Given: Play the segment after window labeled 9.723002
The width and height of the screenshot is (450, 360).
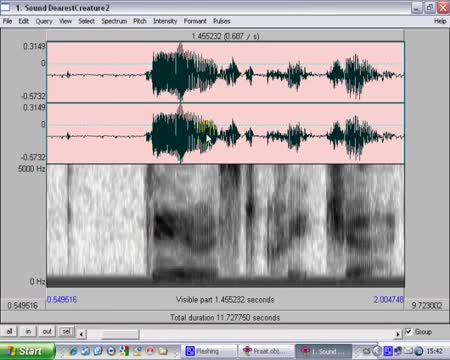Looking at the screenshot, I should [427, 305].
